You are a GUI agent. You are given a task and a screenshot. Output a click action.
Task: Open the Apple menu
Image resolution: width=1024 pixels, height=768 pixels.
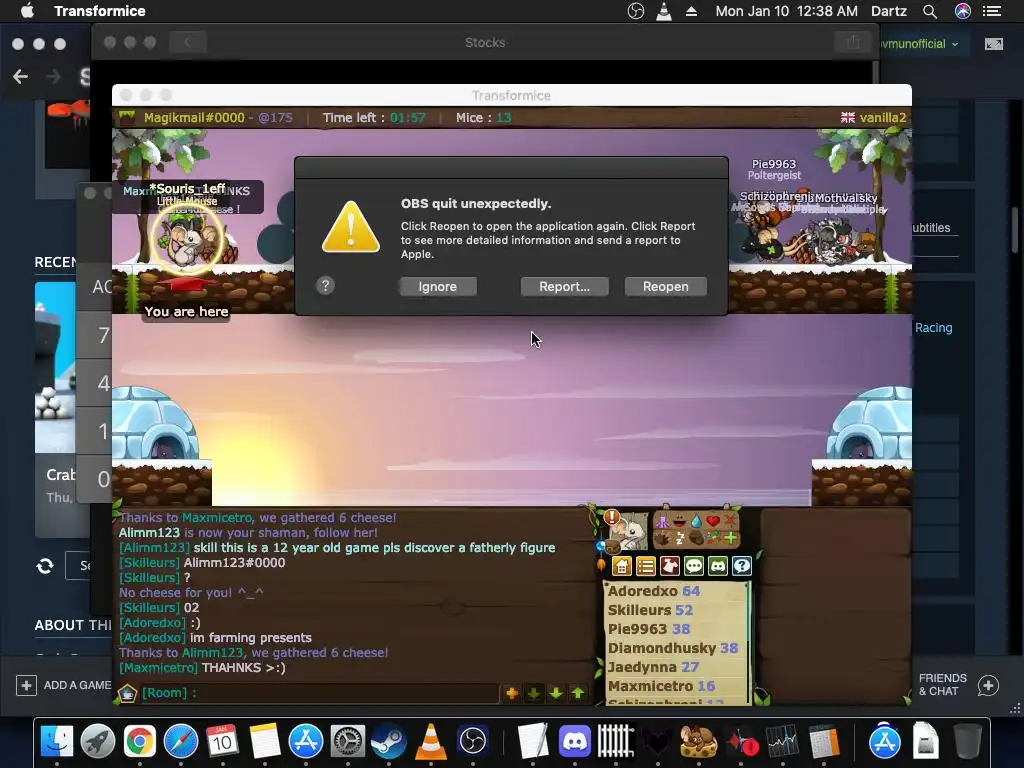pyautogui.click(x=27, y=10)
